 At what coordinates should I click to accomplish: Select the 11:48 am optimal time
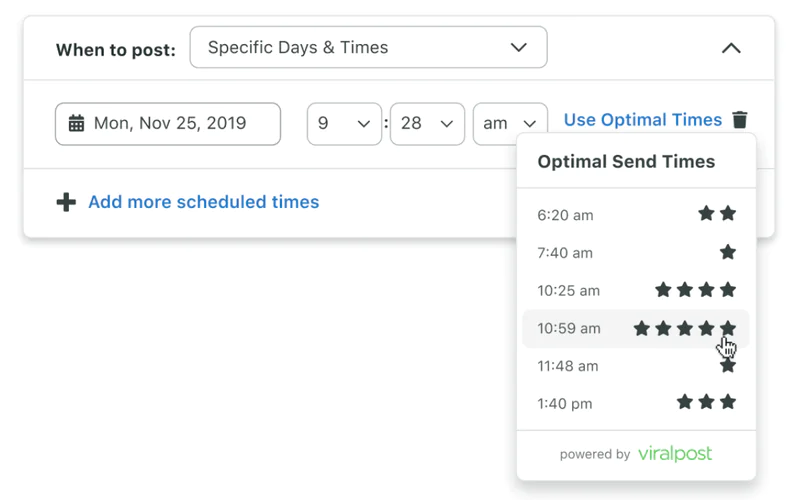pyautogui.click(x=636, y=366)
